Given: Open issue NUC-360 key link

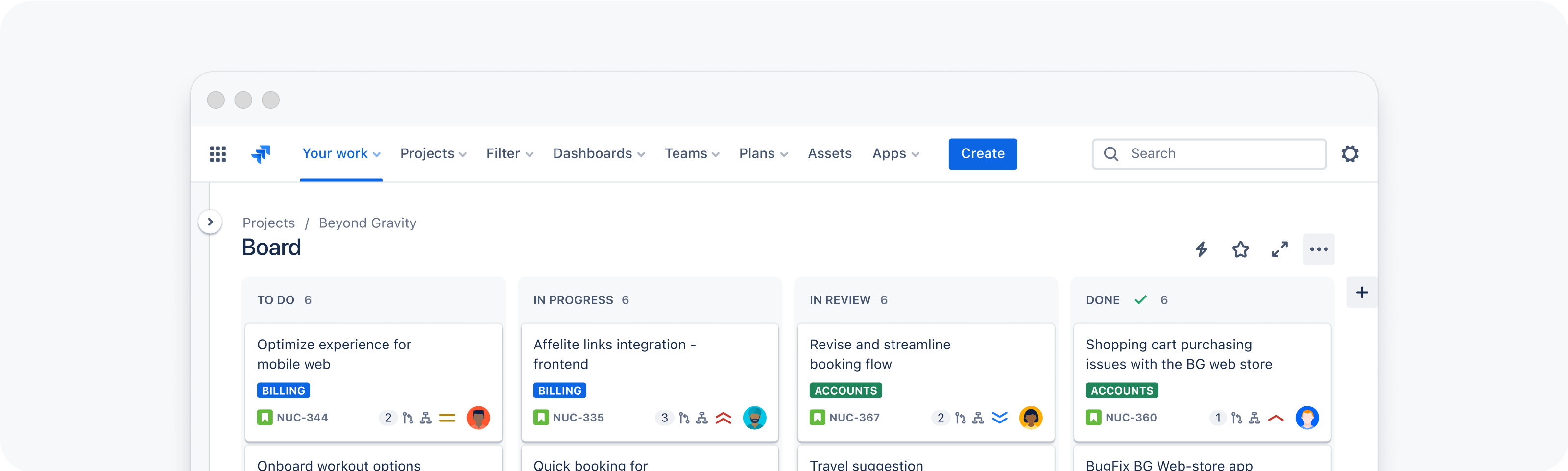Looking at the screenshot, I should click(x=1131, y=418).
